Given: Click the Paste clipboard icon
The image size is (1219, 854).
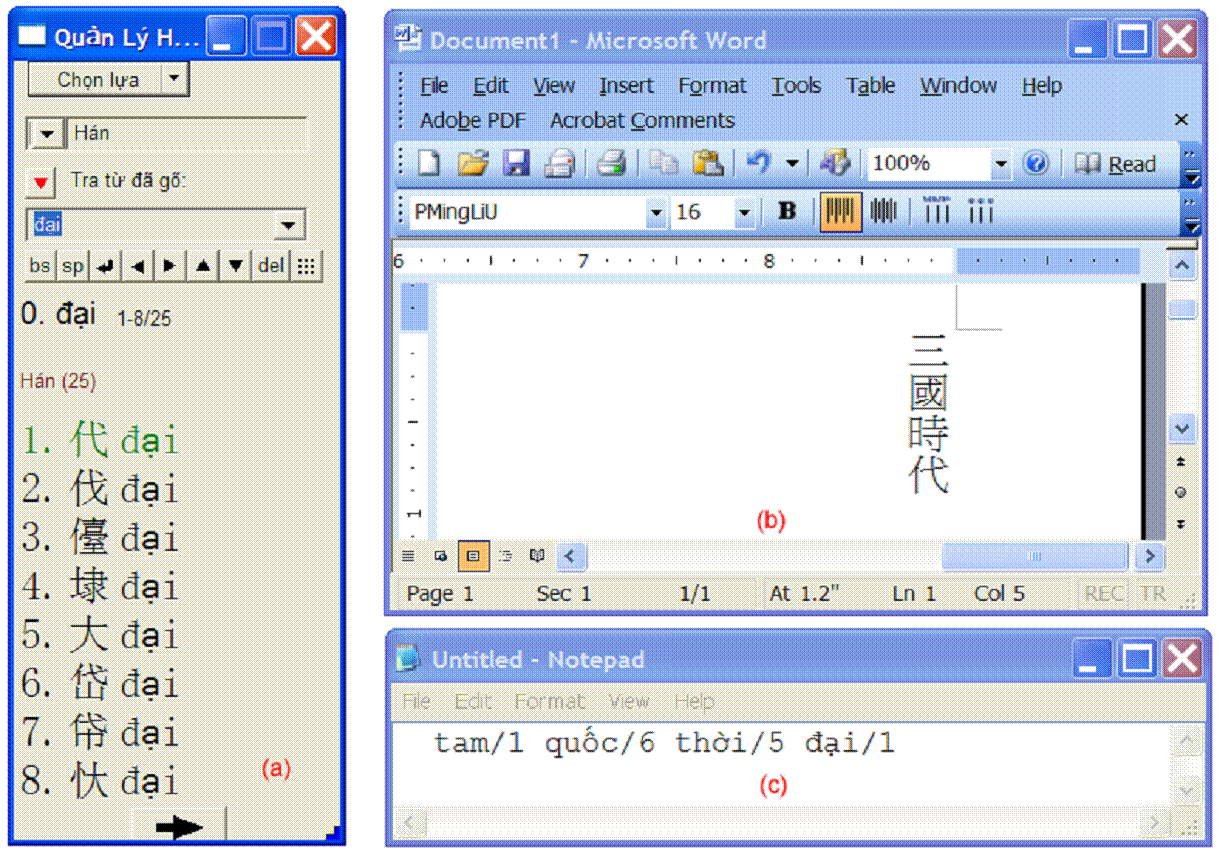Looking at the screenshot, I should tap(707, 164).
